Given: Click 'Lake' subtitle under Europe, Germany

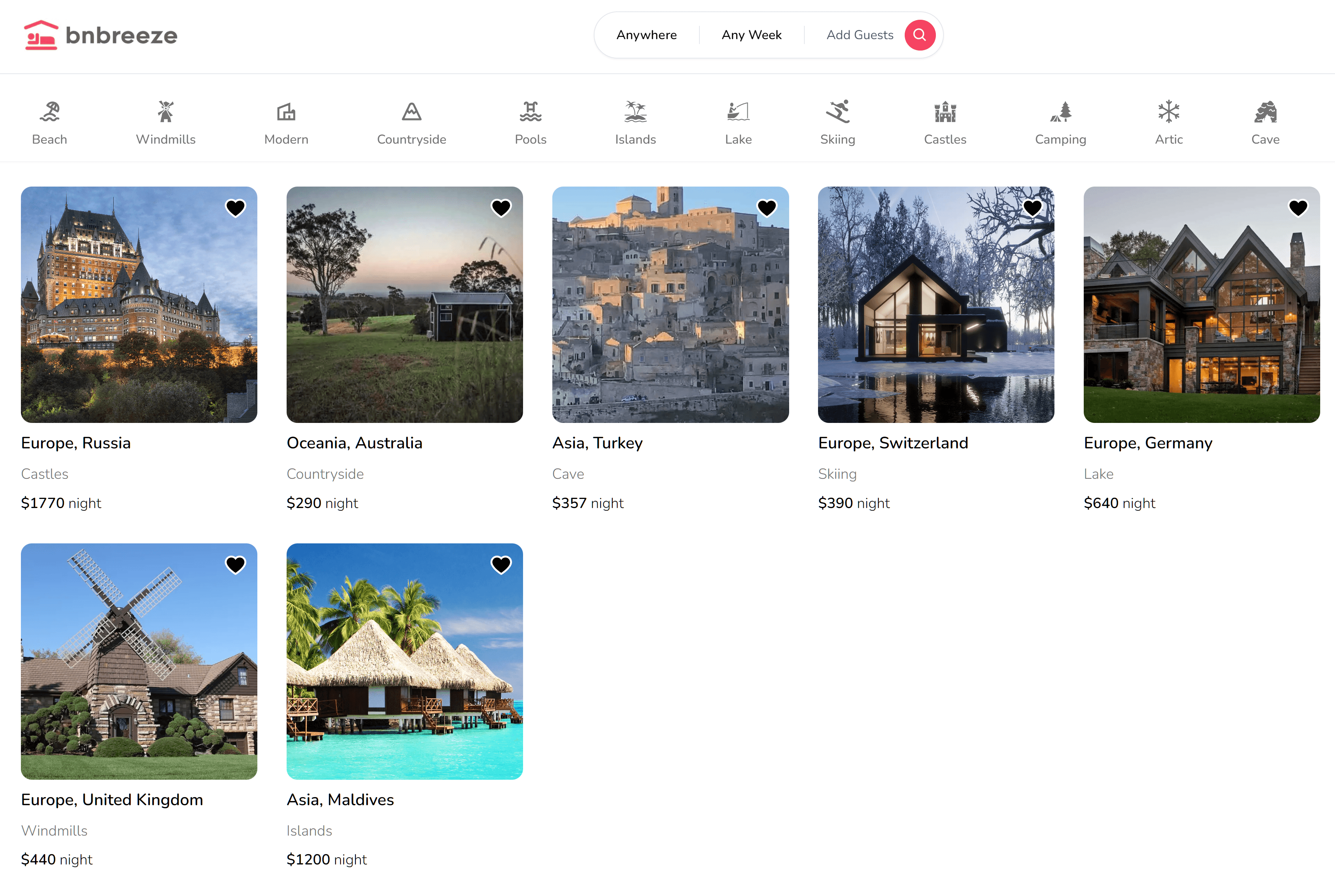Looking at the screenshot, I should click(1099, 474).
